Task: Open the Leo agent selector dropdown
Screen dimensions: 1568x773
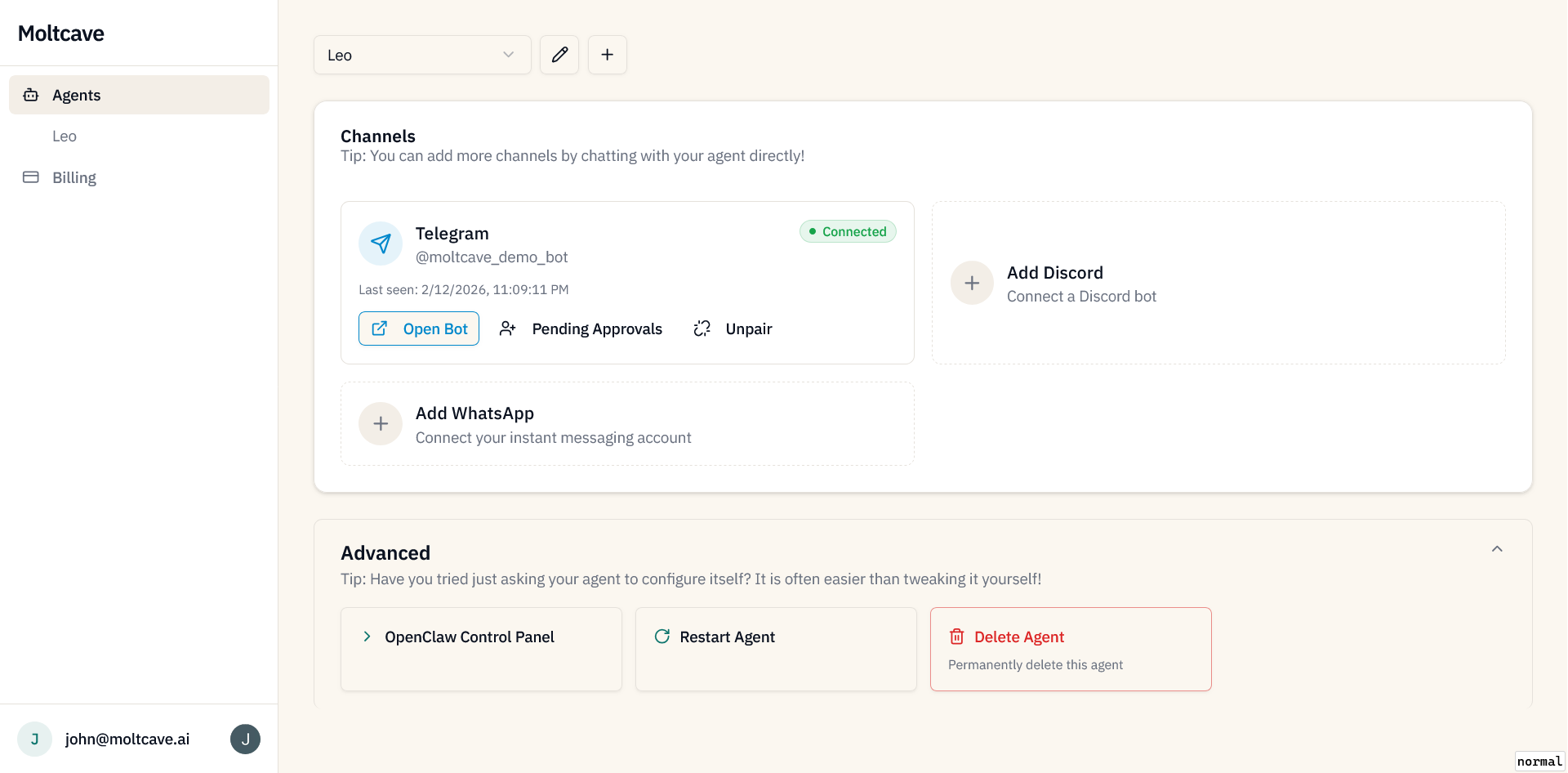Action: (421, 55)
